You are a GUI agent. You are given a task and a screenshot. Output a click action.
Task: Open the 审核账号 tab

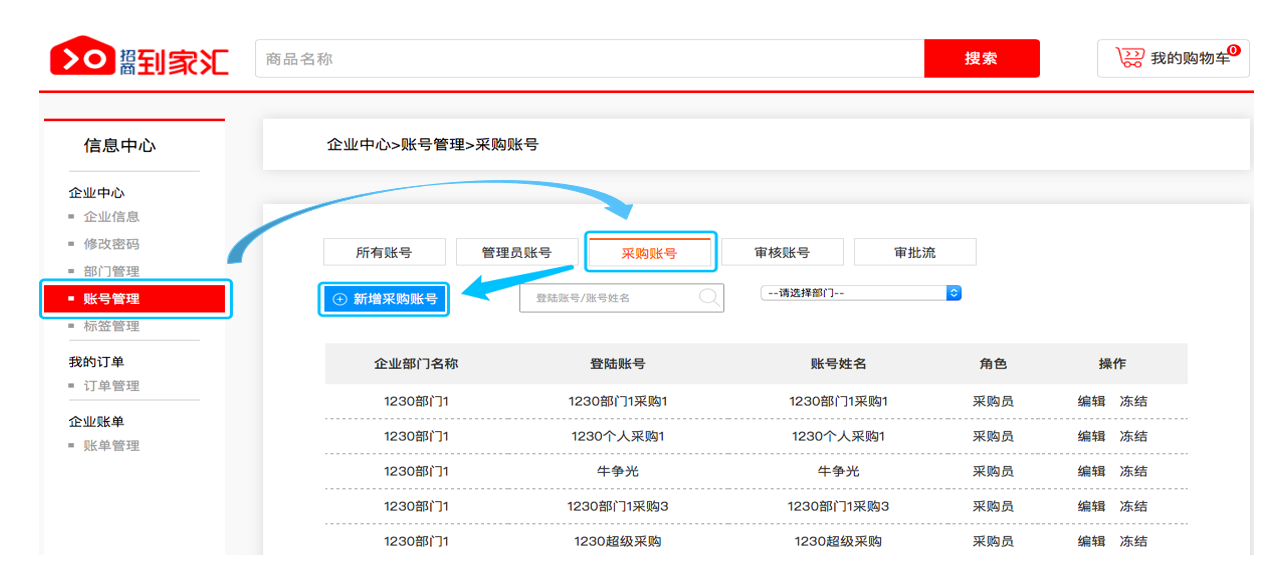point(782,253)
